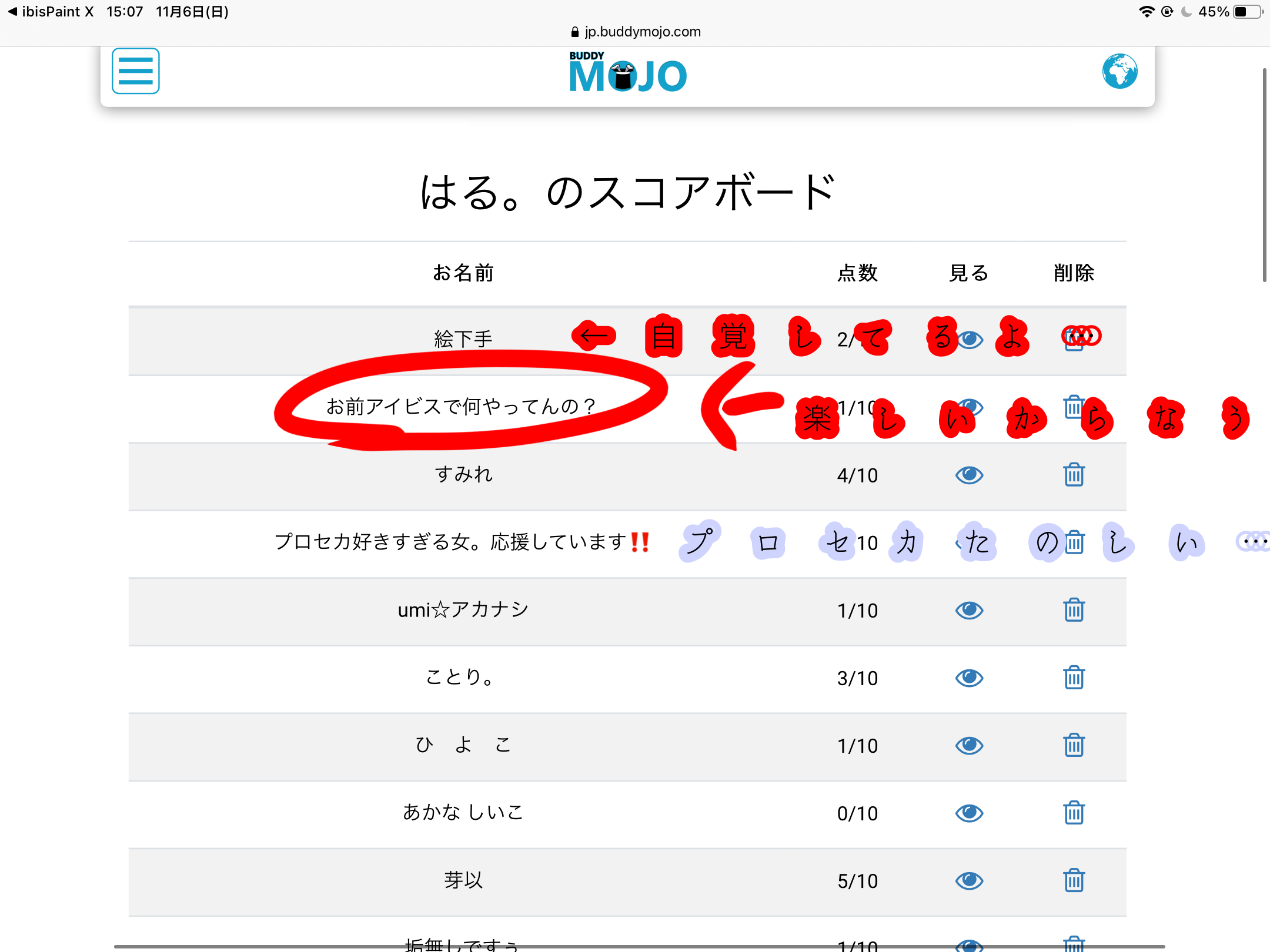Return to ibisPaint X app
This screenshot has width=1270, height=952.
(50, 12)
